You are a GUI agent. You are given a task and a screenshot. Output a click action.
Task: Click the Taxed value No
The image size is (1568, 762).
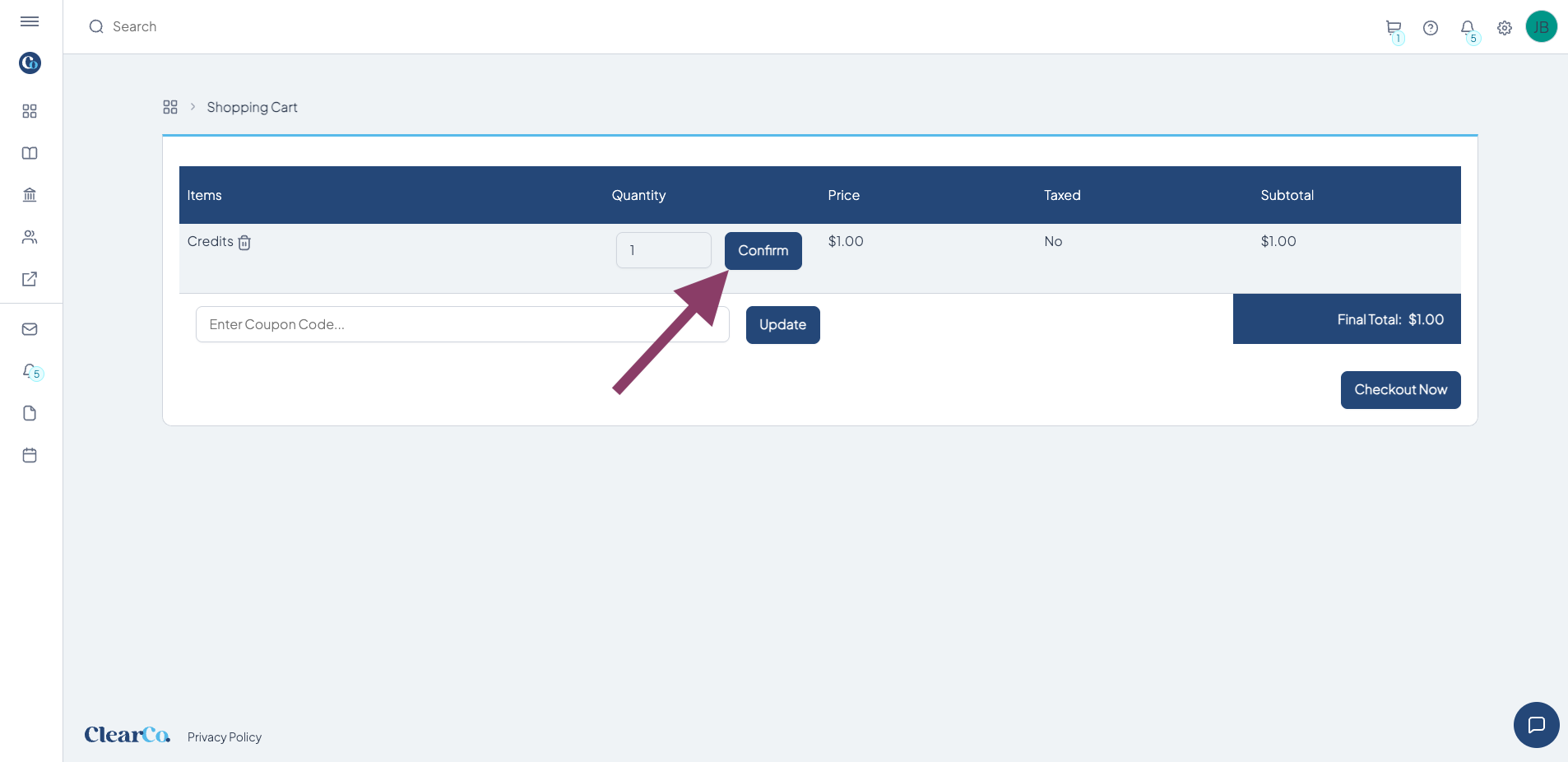point(1053,241)
